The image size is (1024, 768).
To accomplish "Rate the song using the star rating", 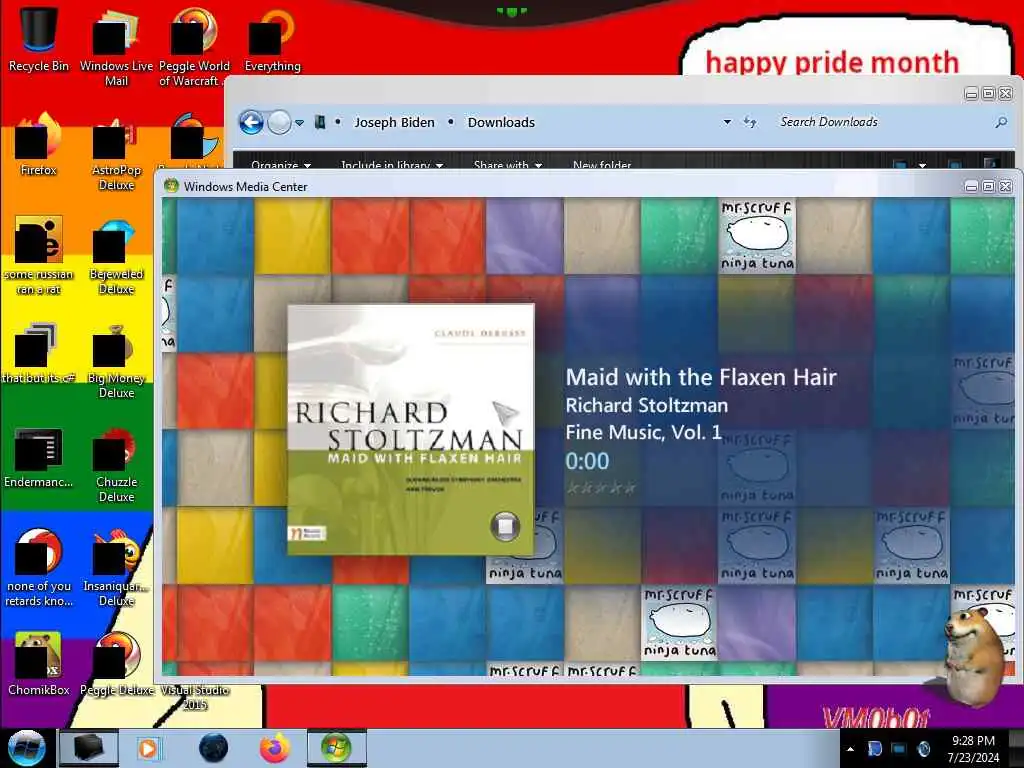I will coord(601,488).
